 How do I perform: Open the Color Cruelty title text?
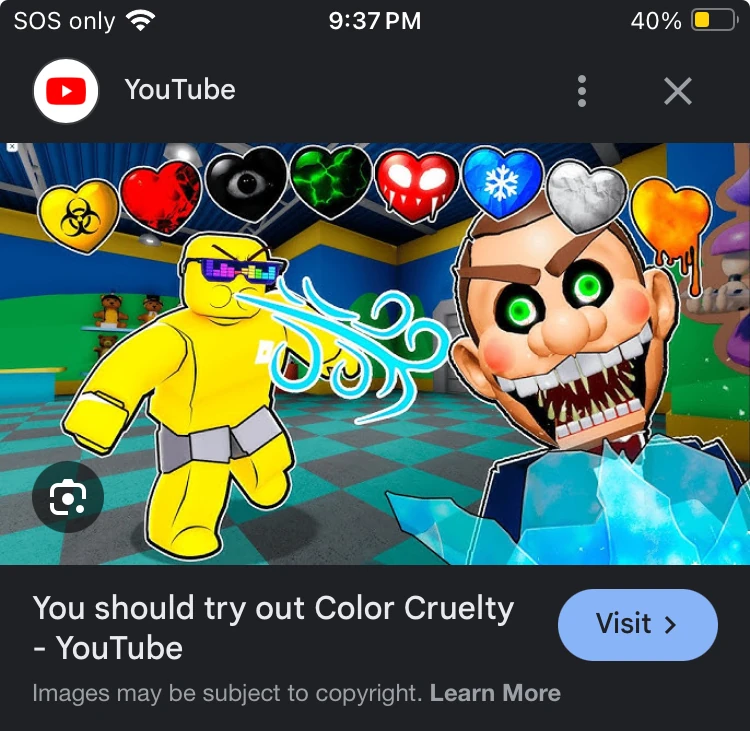pyautogui.click(x=273, y=628)
